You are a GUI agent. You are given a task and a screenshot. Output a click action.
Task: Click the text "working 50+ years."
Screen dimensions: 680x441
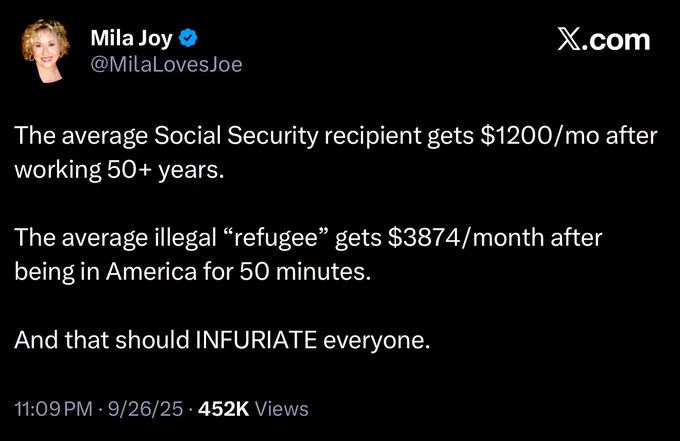[119, 170]
